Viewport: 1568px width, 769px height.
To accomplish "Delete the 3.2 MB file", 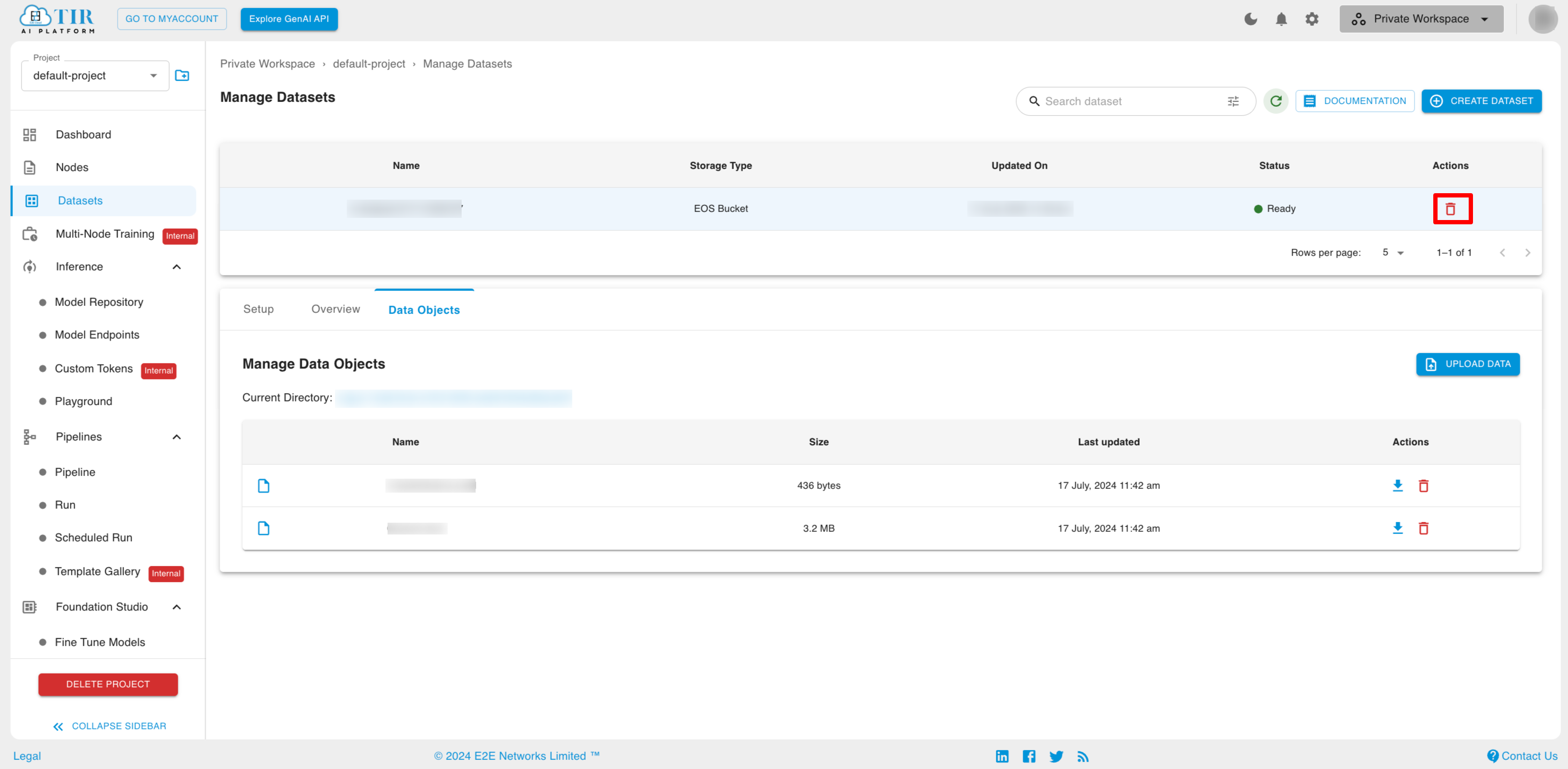I will tap(1423, 528).
